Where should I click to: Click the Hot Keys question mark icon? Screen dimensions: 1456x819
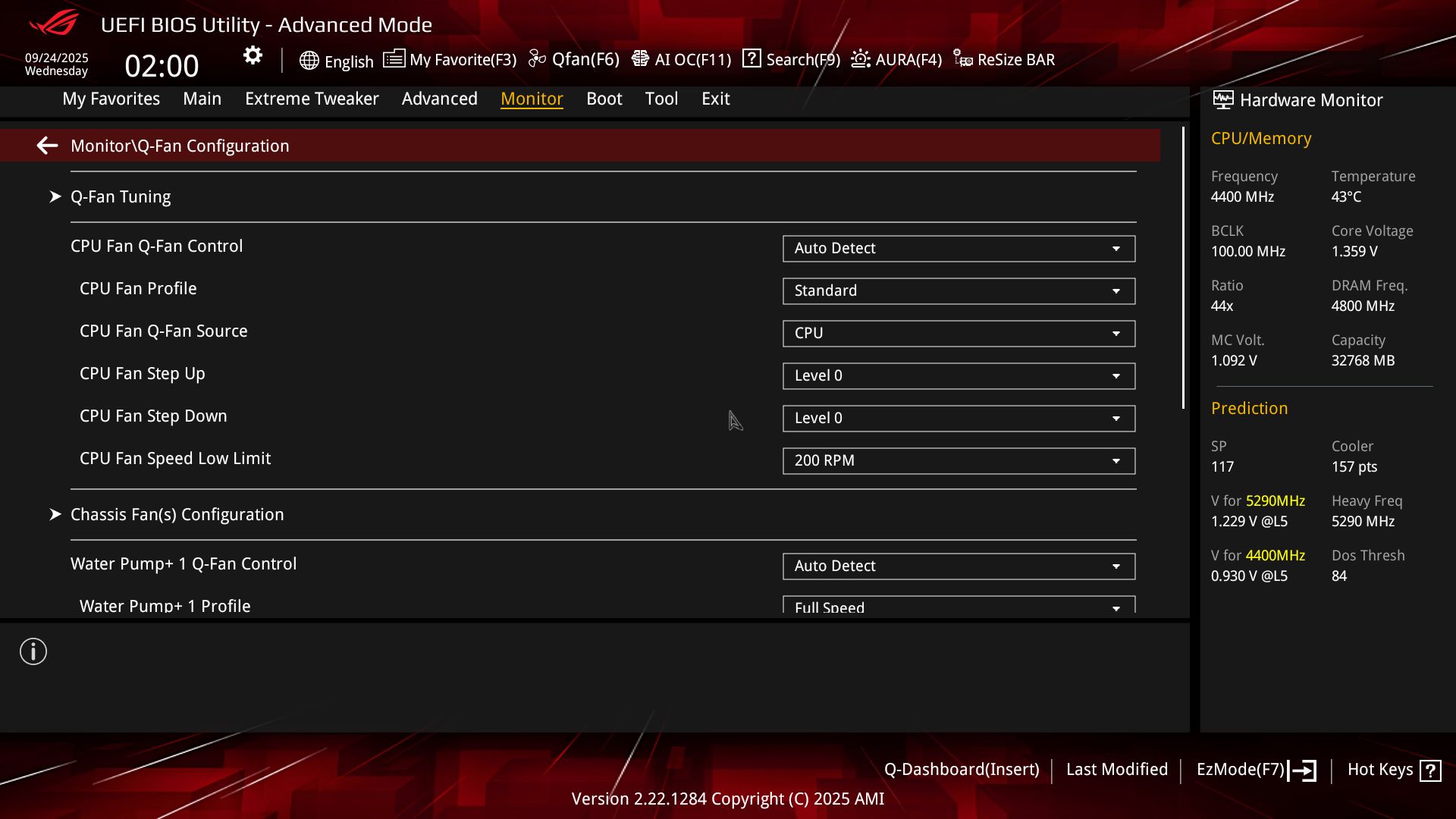click(x=1430, y=770)
